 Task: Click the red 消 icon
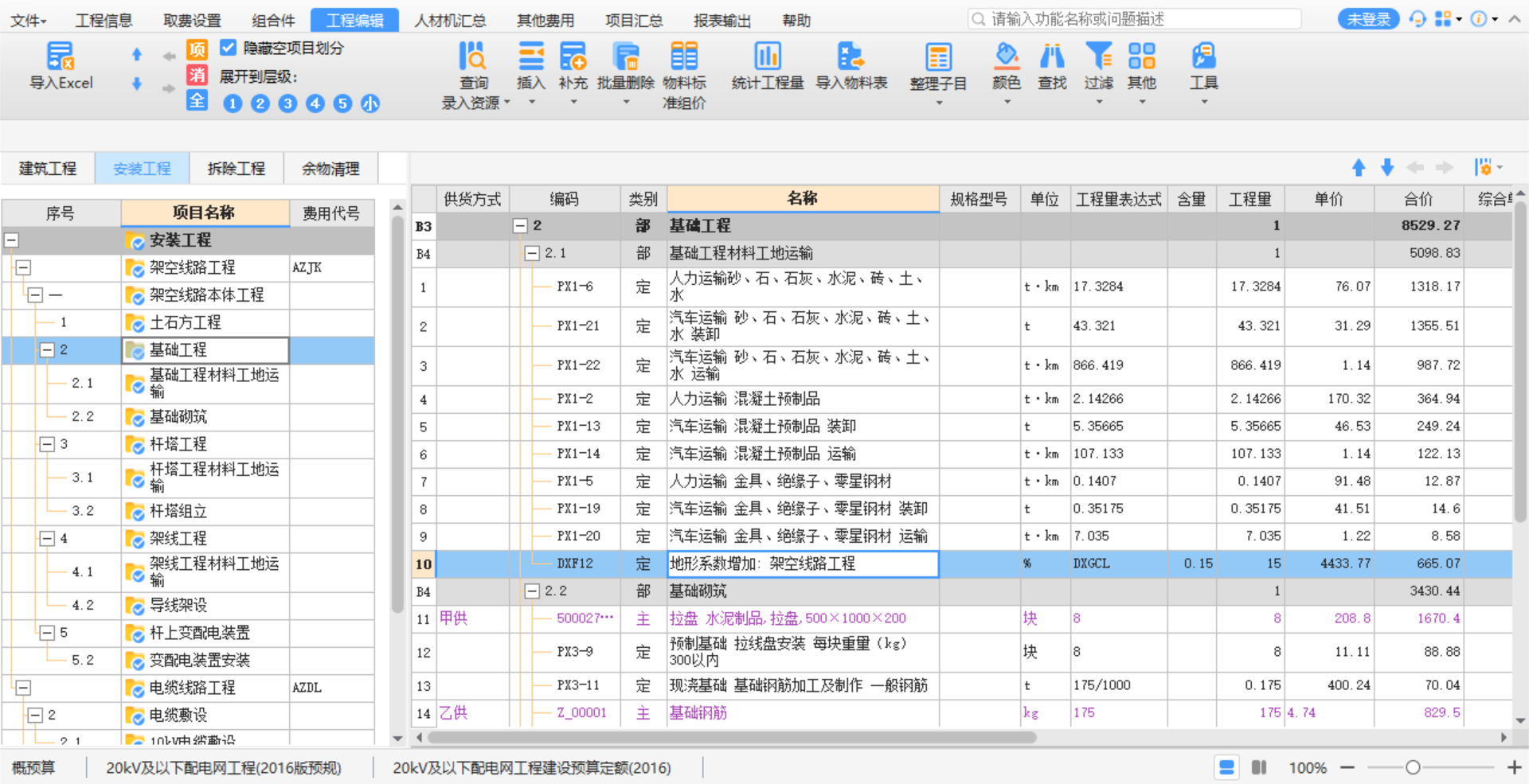click(197, 75)
